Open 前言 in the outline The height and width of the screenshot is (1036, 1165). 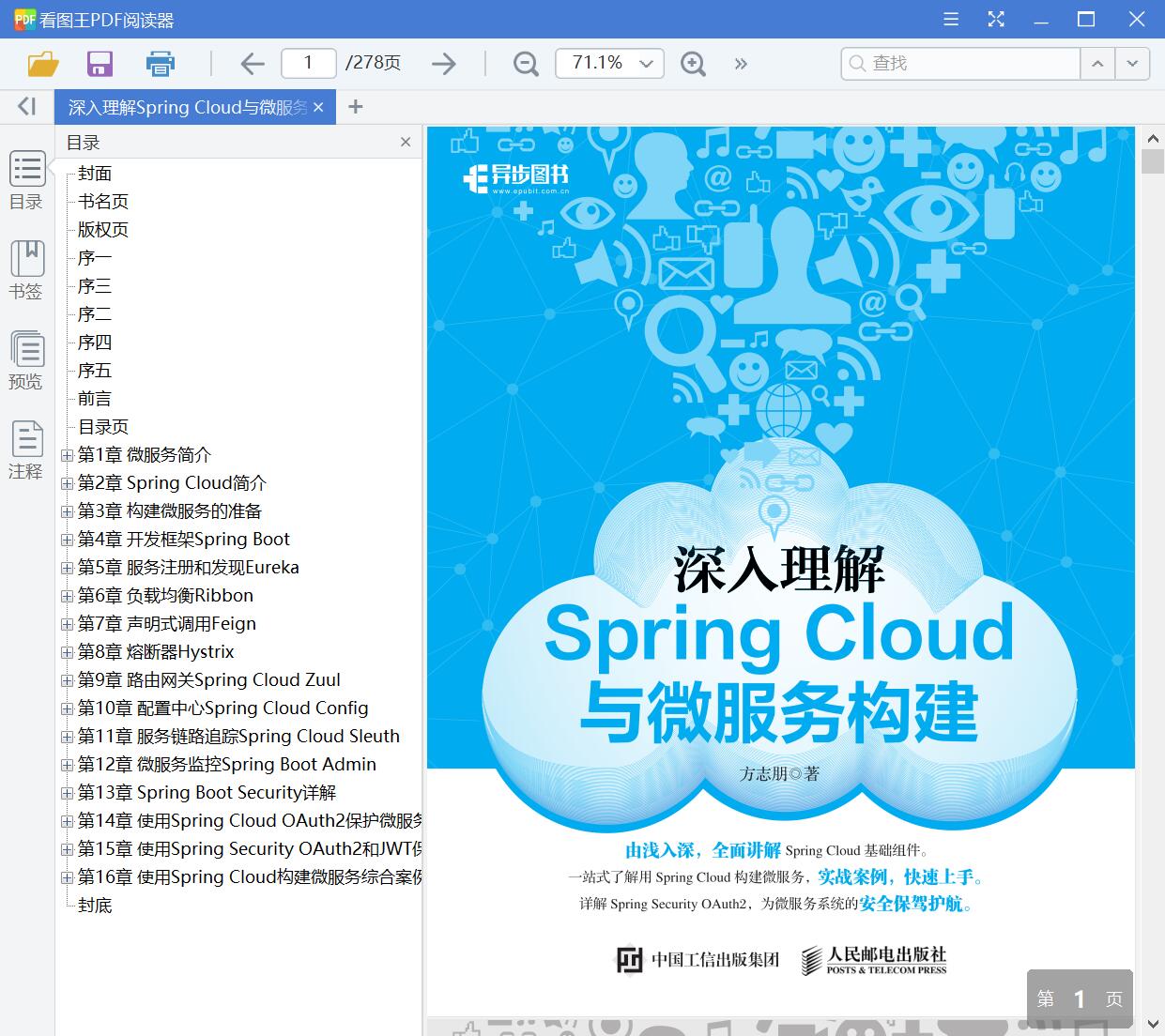95,399
